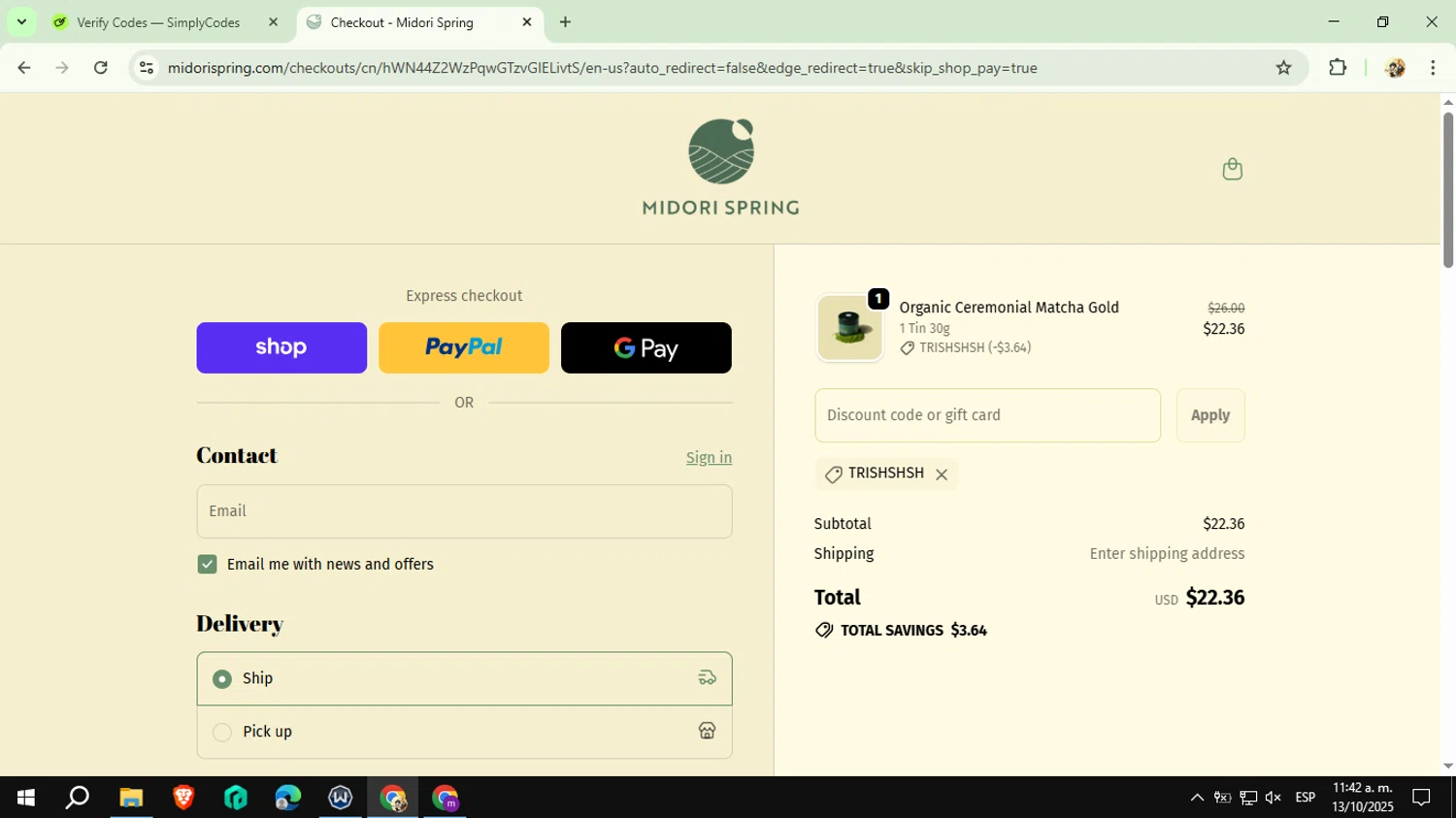The height and width of the screenshot is (818, 1456).
Task: Click the page vertical scrollbar
Action: pyautogui.click(x=1447, y=190)
